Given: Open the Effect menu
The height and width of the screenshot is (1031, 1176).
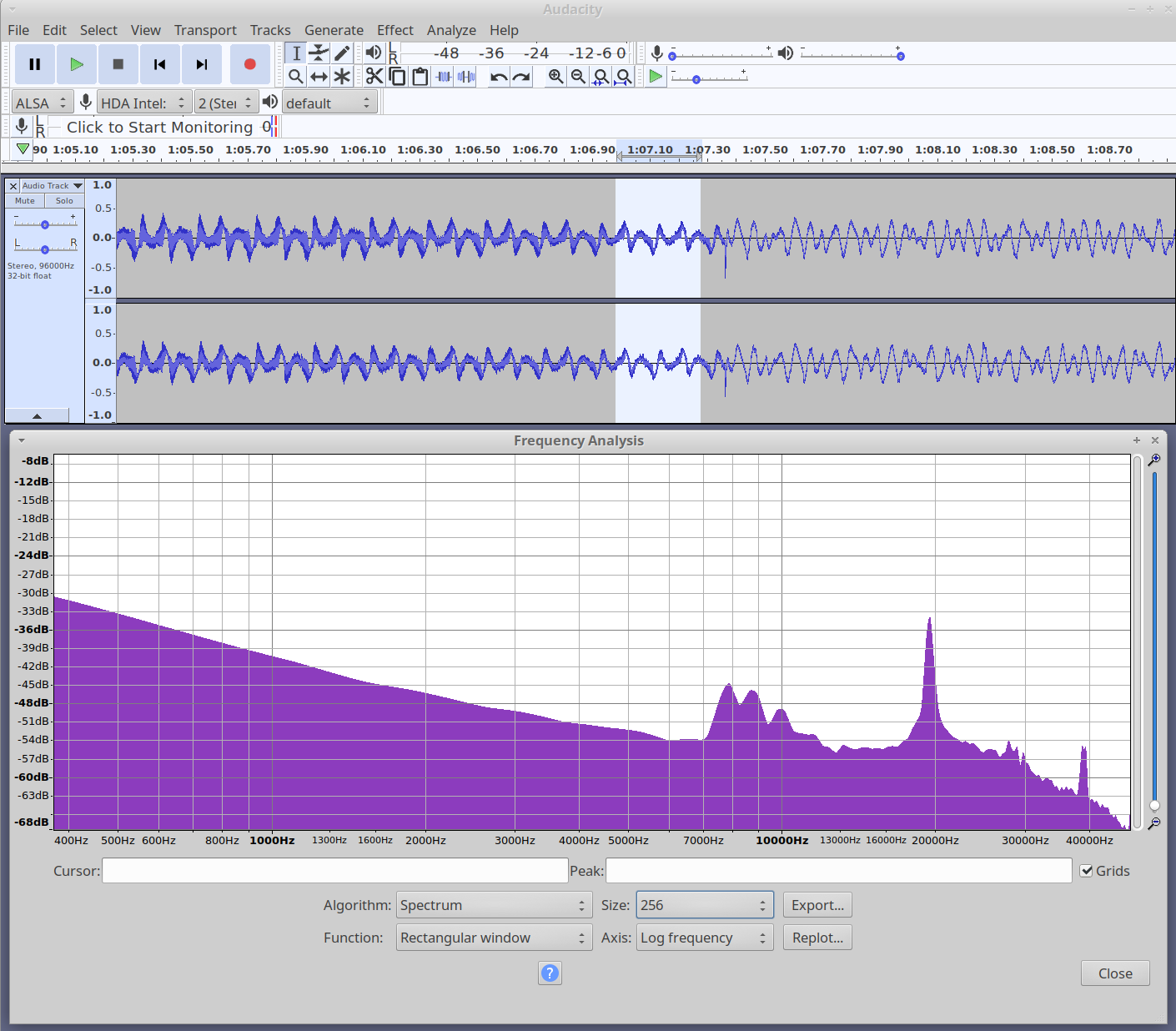Looking at the screenshot, I should pyautogui.click(x=395, y=30).
